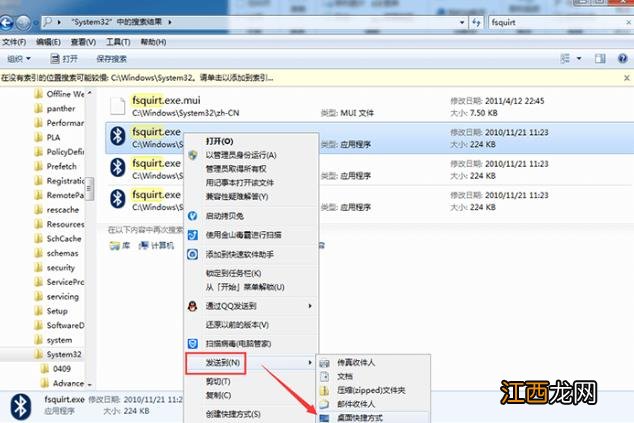Open the blue help icon

623,59
